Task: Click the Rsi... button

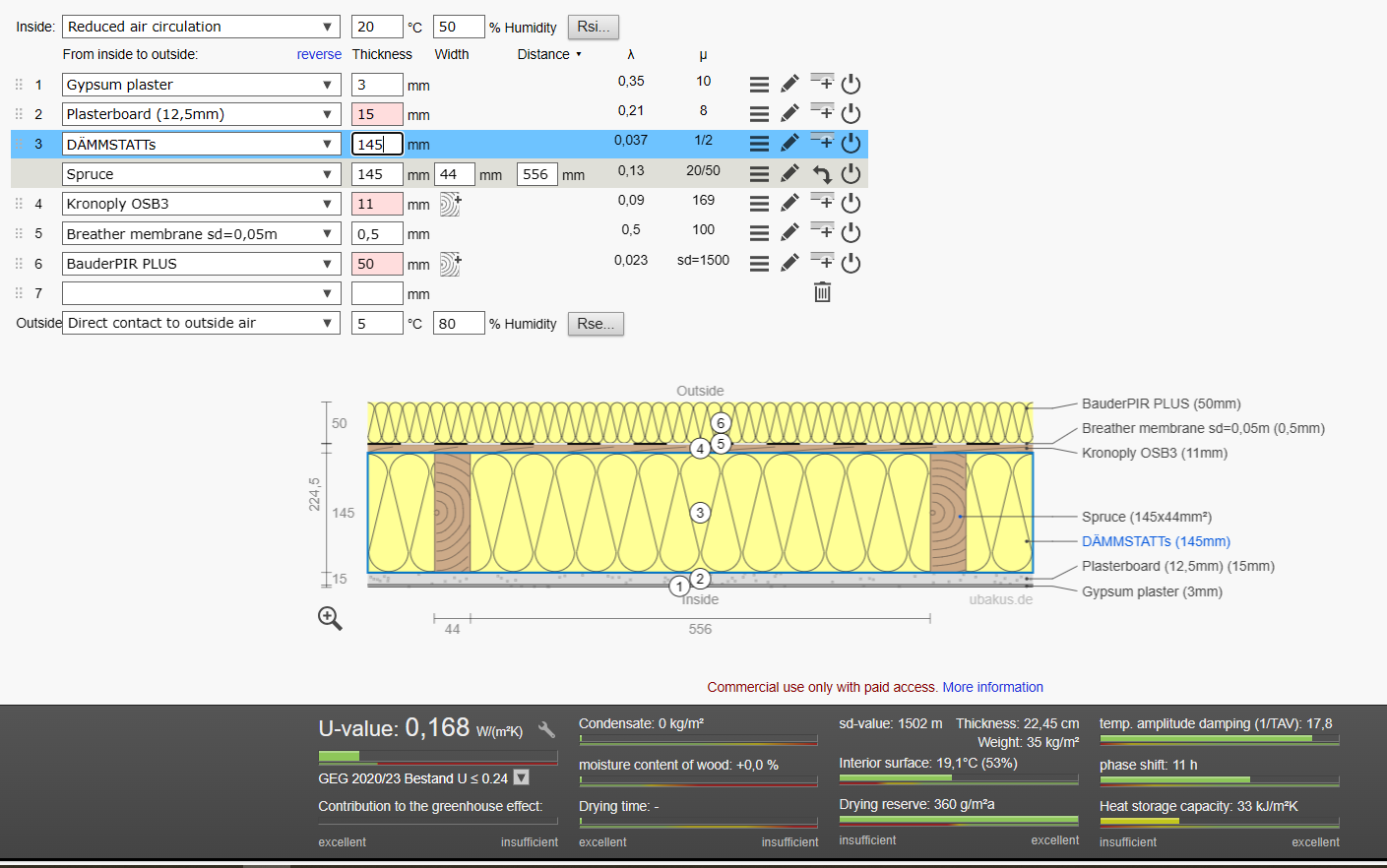Action: [594, 27]
